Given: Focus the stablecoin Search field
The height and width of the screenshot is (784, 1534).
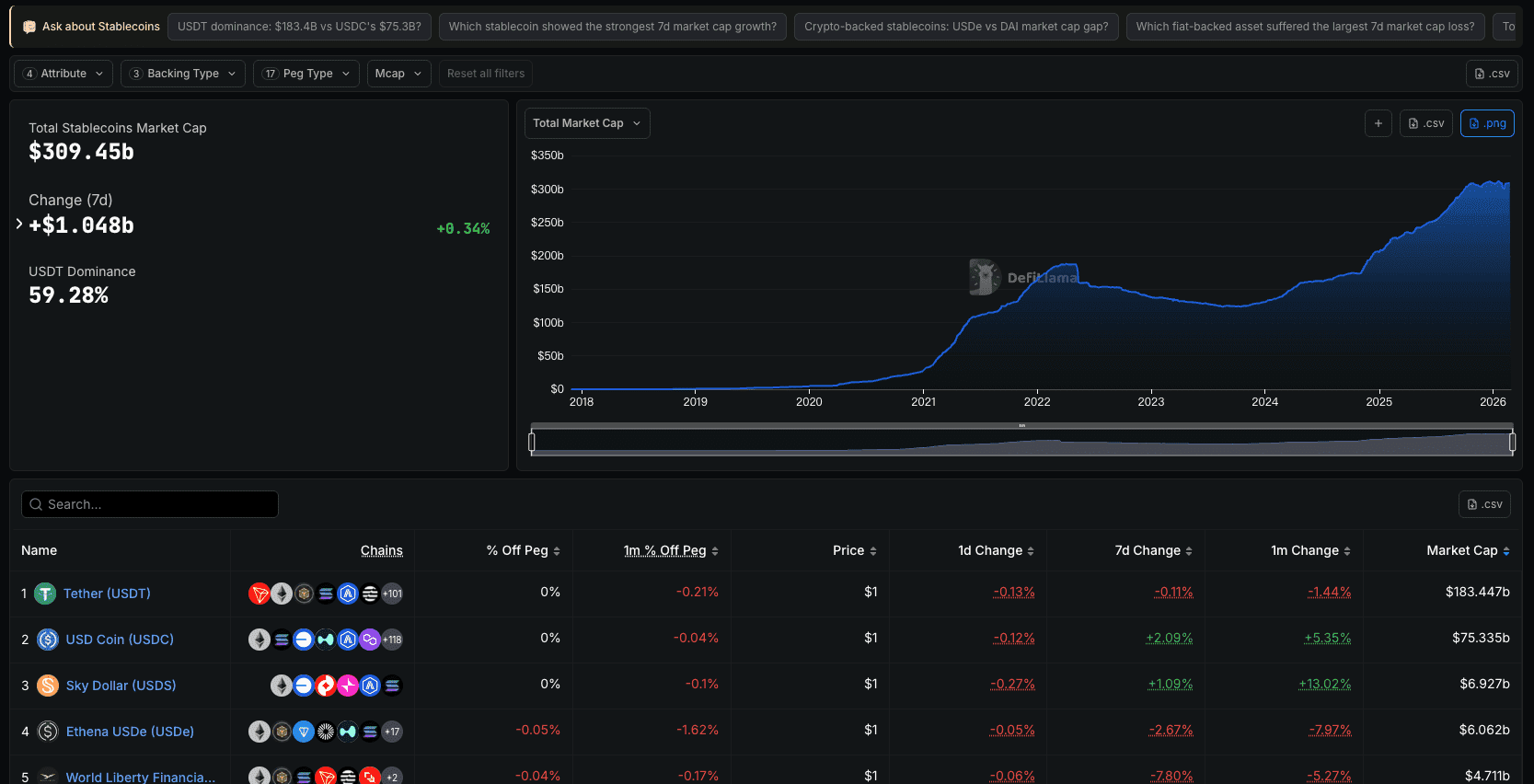Looking at the screenshot, I should coord(150,504).
